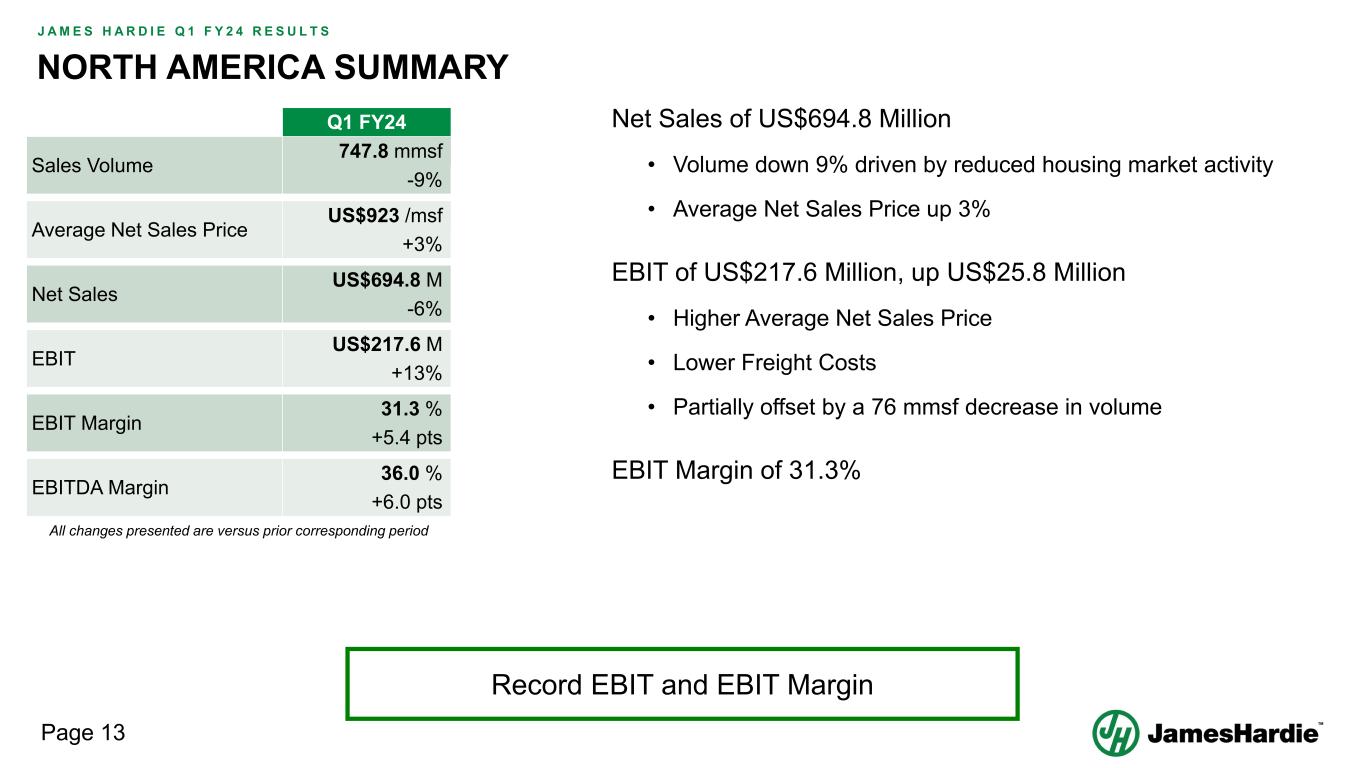This screenshot has width=1365, height=768.
Task: Click the EBITDA Margin row label
Action: coord(100,488)
